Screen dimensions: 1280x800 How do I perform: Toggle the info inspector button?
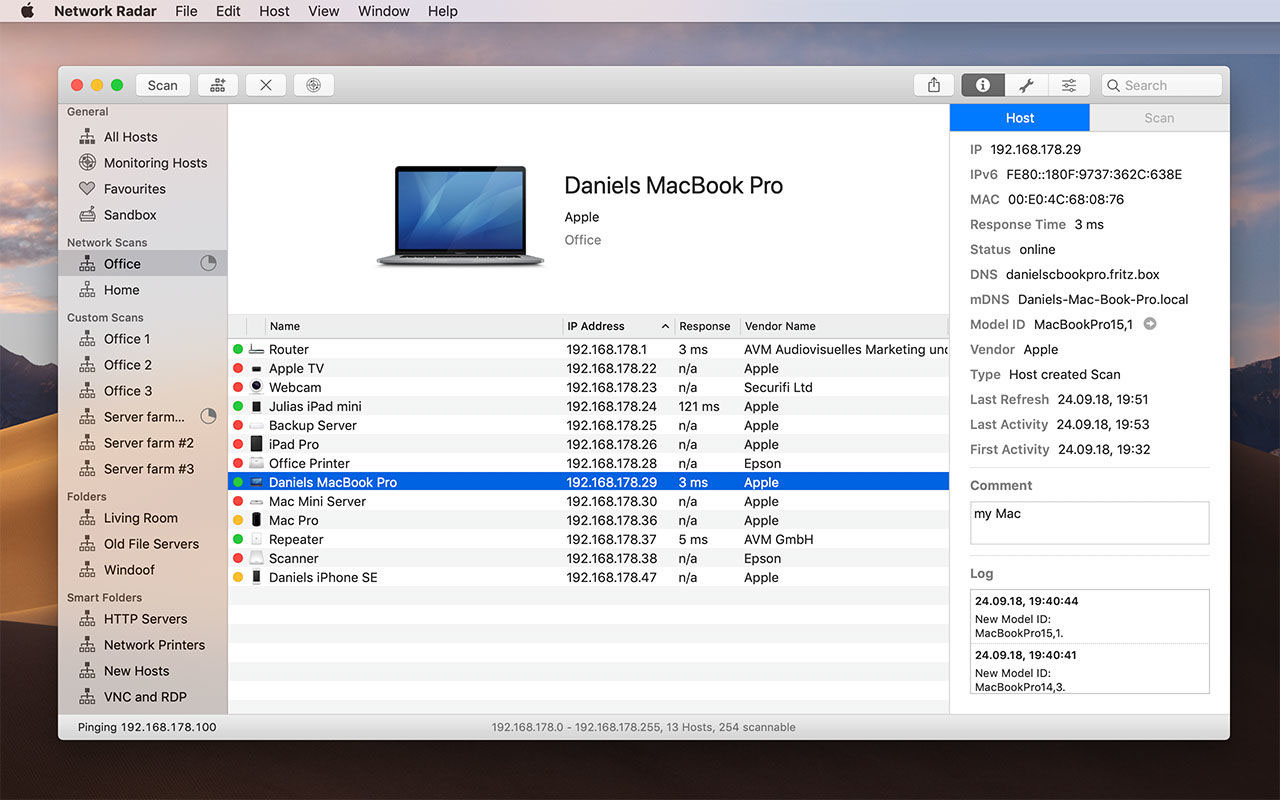click(x=983, y=85)
